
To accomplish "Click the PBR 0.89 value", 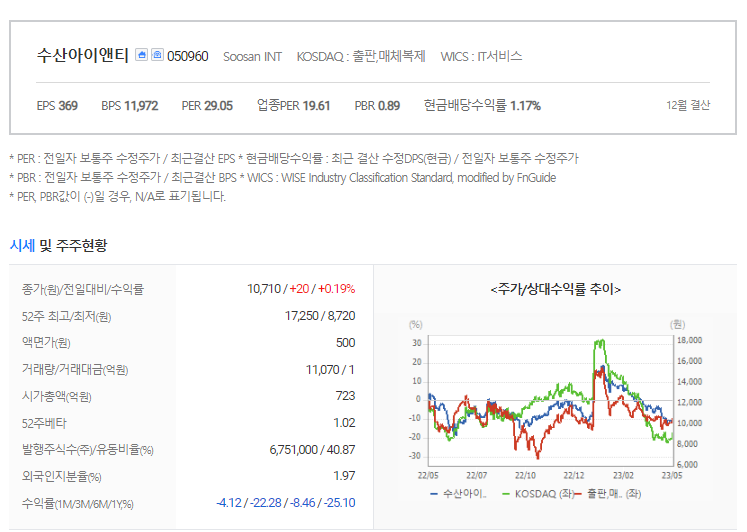I will click(377, 106).
